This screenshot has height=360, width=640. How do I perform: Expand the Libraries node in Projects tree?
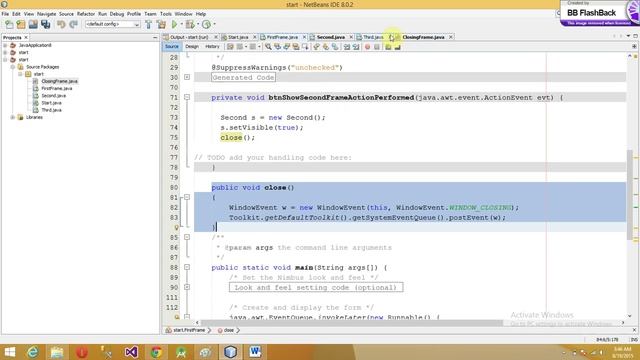point(13,117)
